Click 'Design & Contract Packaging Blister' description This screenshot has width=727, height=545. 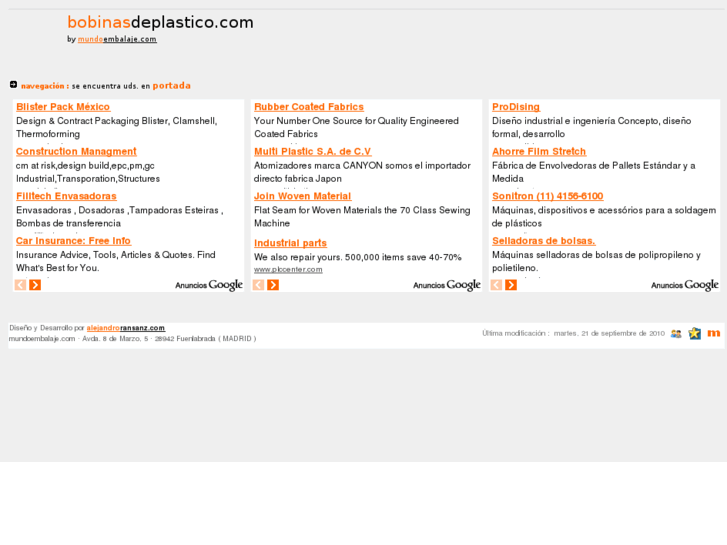(116, 127)
